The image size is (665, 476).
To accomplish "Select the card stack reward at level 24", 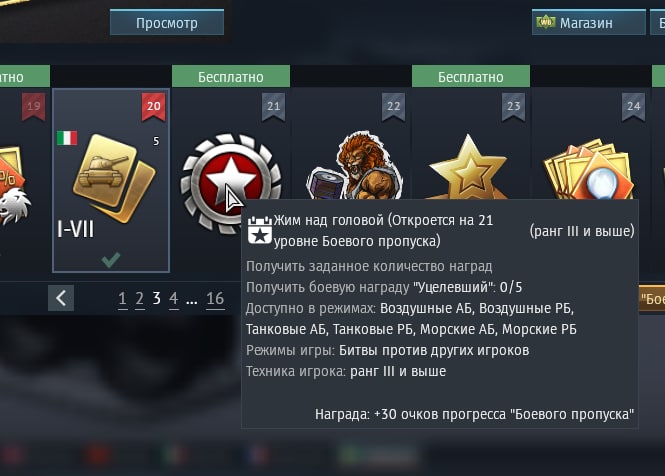I will tap(589, 170).
